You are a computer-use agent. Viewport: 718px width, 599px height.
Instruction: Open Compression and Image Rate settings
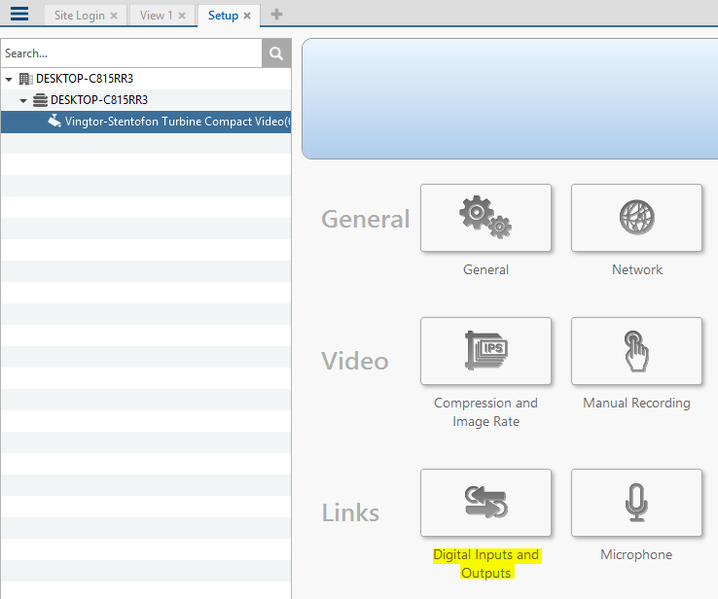point(485,351)
